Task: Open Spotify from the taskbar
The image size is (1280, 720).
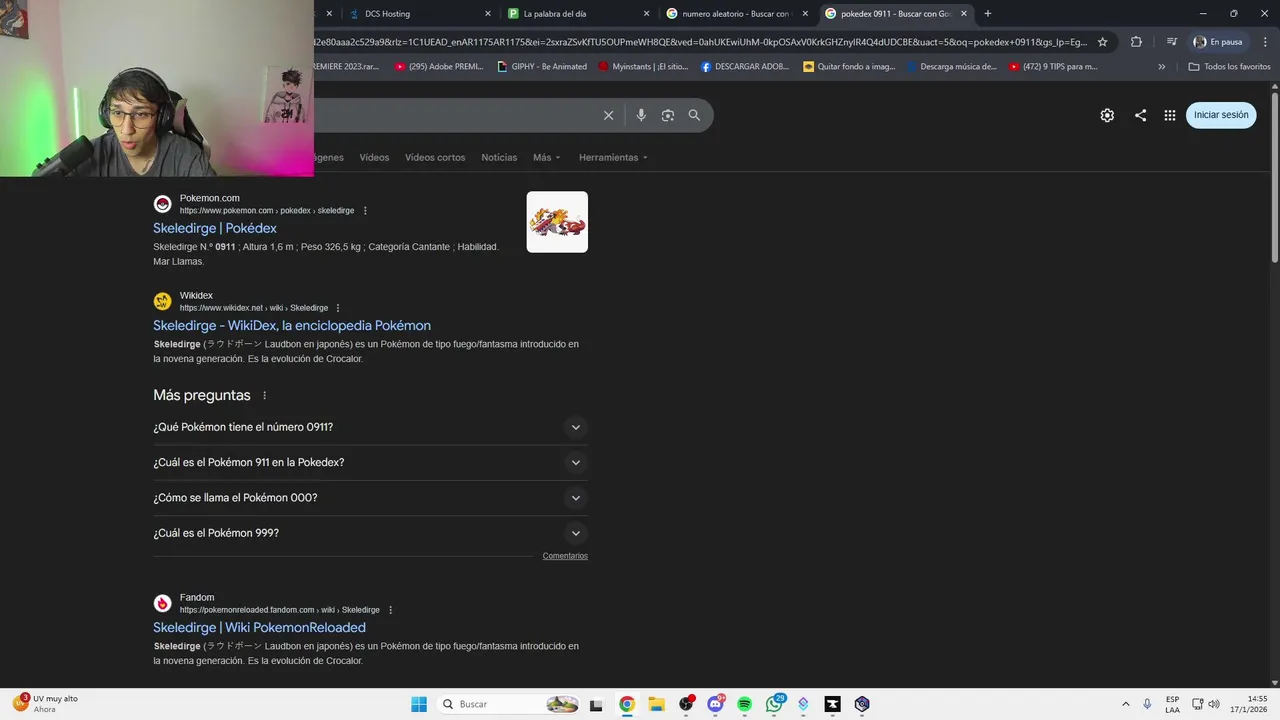Action: 744,704
